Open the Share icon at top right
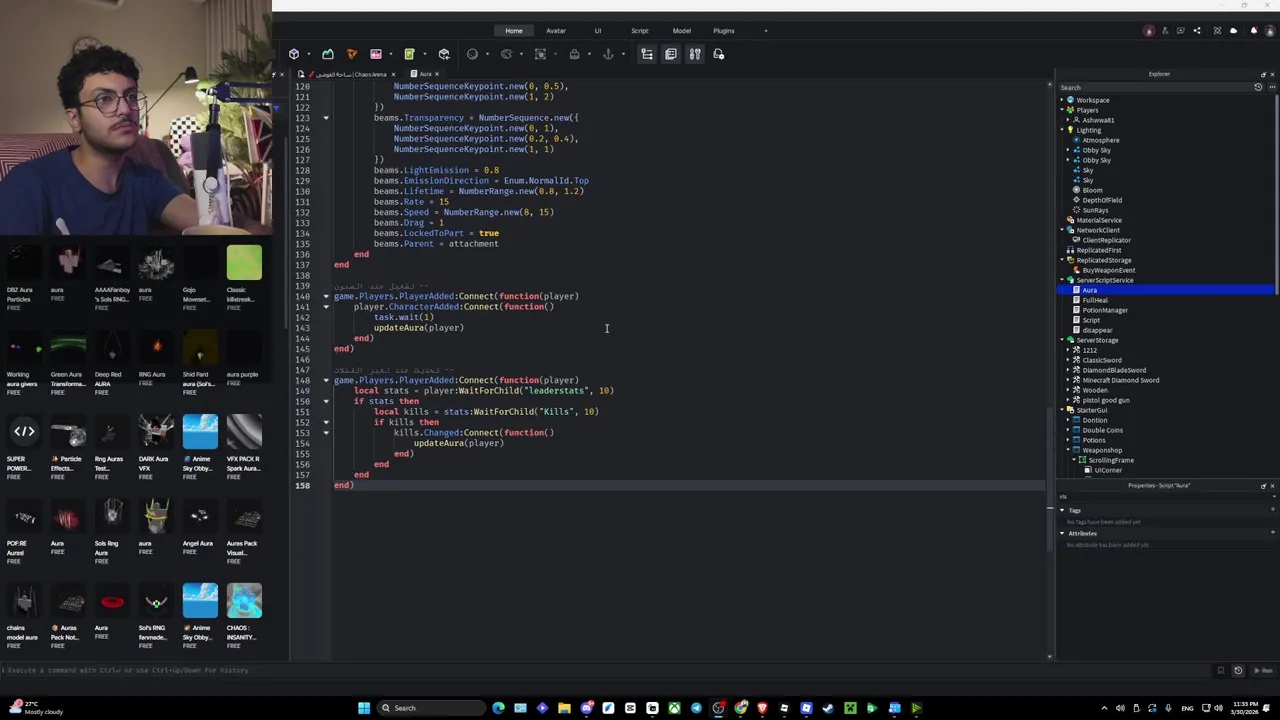 [x=1197, y=31]
